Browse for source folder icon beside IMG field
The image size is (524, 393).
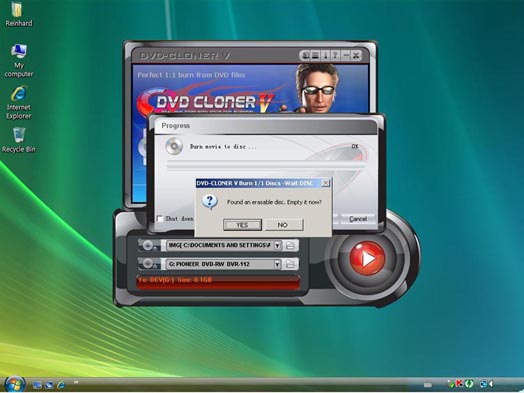pos(290,246)
